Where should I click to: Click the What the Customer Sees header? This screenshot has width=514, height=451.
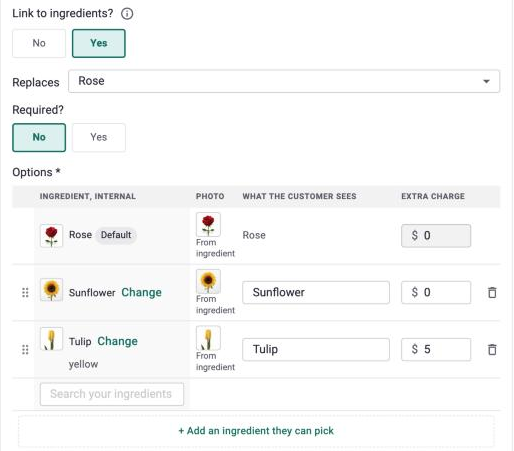click(299, 196)
